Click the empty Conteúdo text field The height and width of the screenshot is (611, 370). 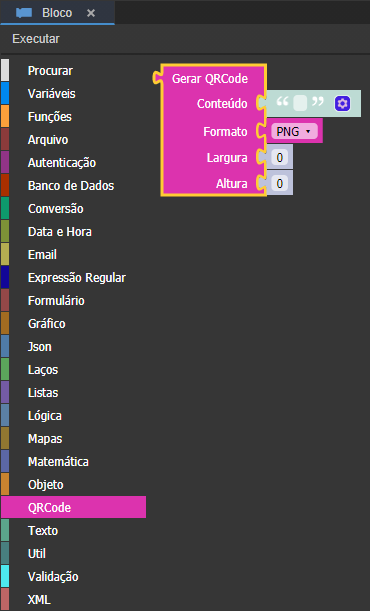[300, 103]
